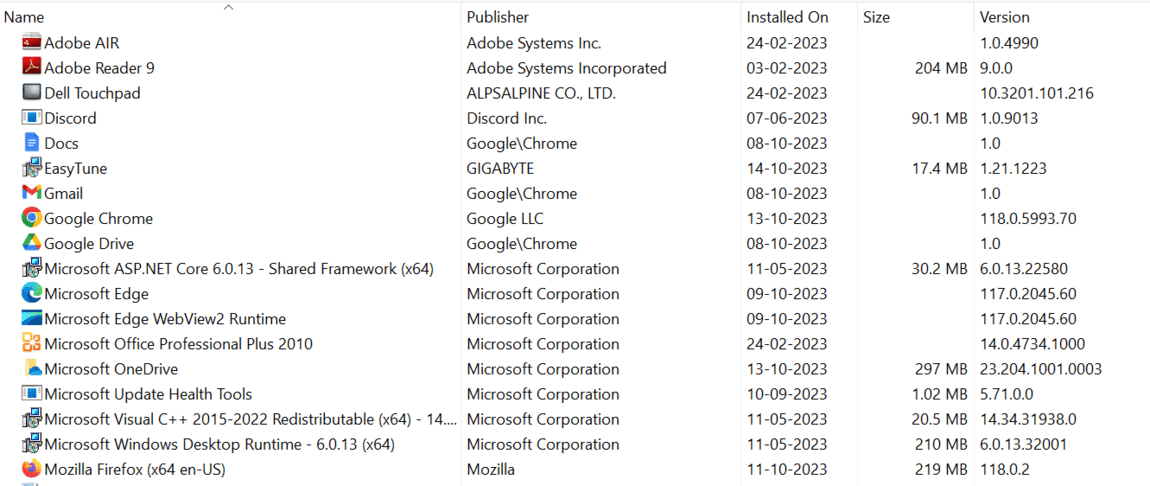Select the Google Chrome icon

point(32,218)
